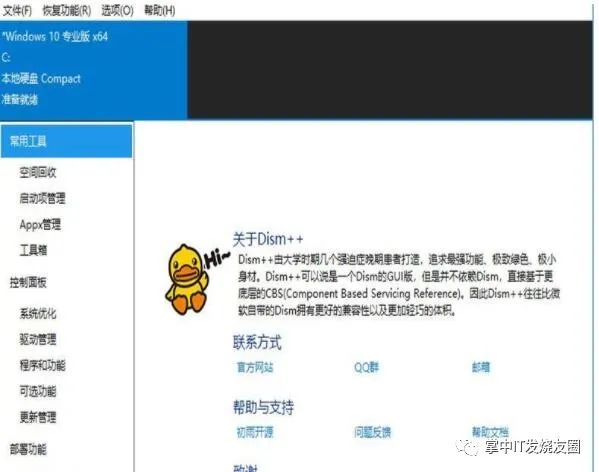Screen dimensions: 599x472
Task: Open the 问题反馈 link
Action: click(x=372, y=432)
